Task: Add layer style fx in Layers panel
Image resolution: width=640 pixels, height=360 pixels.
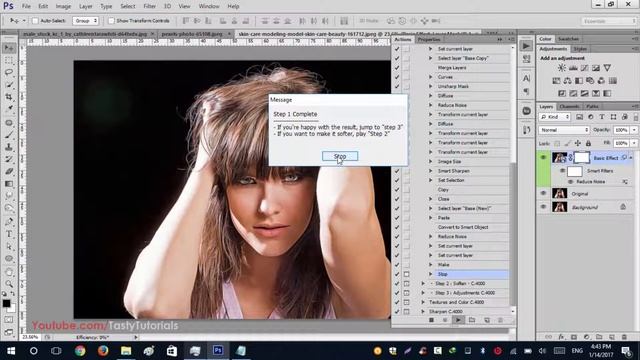Action: (x=562, y=337)
